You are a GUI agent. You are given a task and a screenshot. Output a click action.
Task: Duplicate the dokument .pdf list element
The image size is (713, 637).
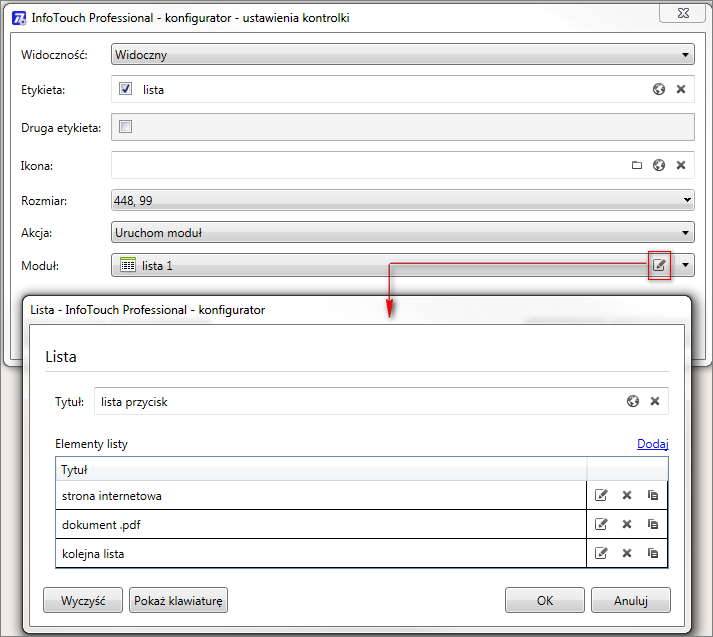(653, 524)
